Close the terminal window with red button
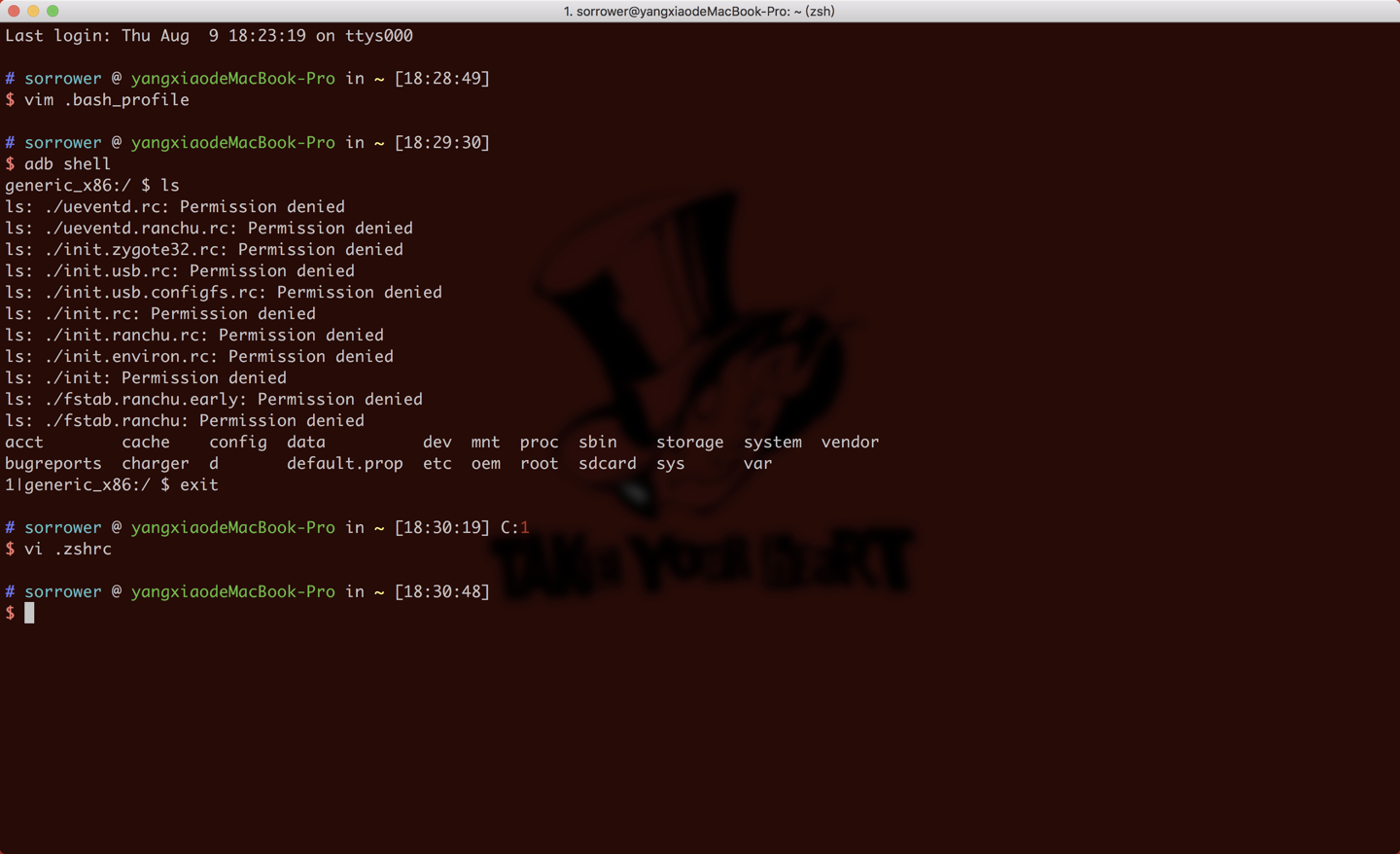Image resolution: width=1400 pixels, height=854 pixels. (14, 11)
